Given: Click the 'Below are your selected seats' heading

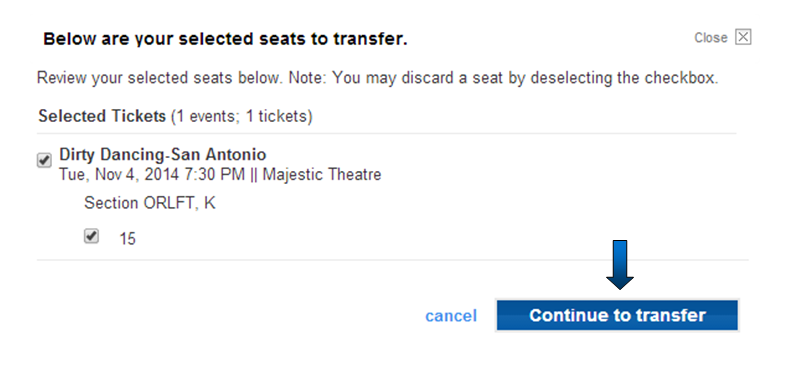Looking at the screenshot, I should (x=225, y=39).
